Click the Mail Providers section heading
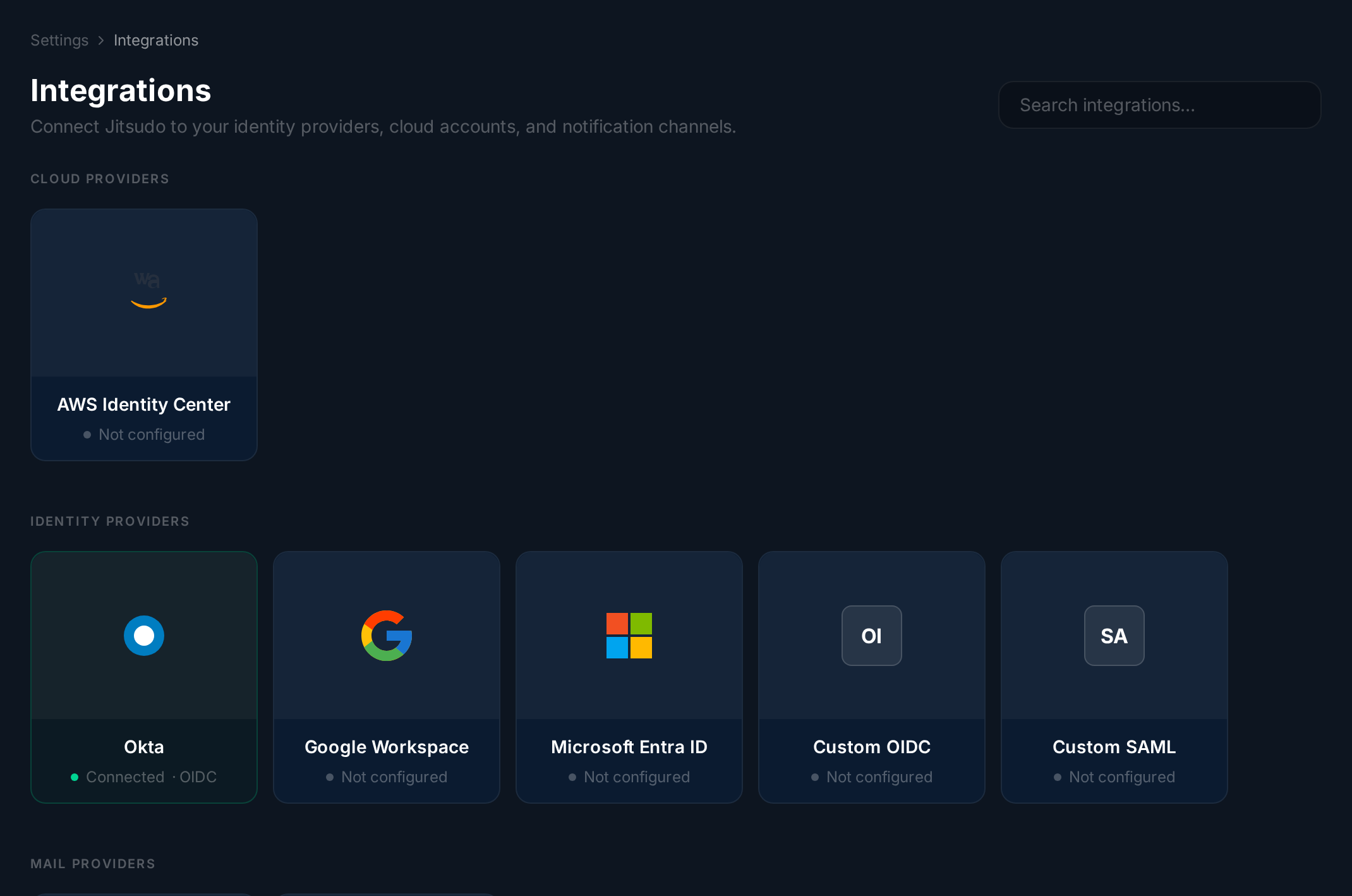 (93, 864)
